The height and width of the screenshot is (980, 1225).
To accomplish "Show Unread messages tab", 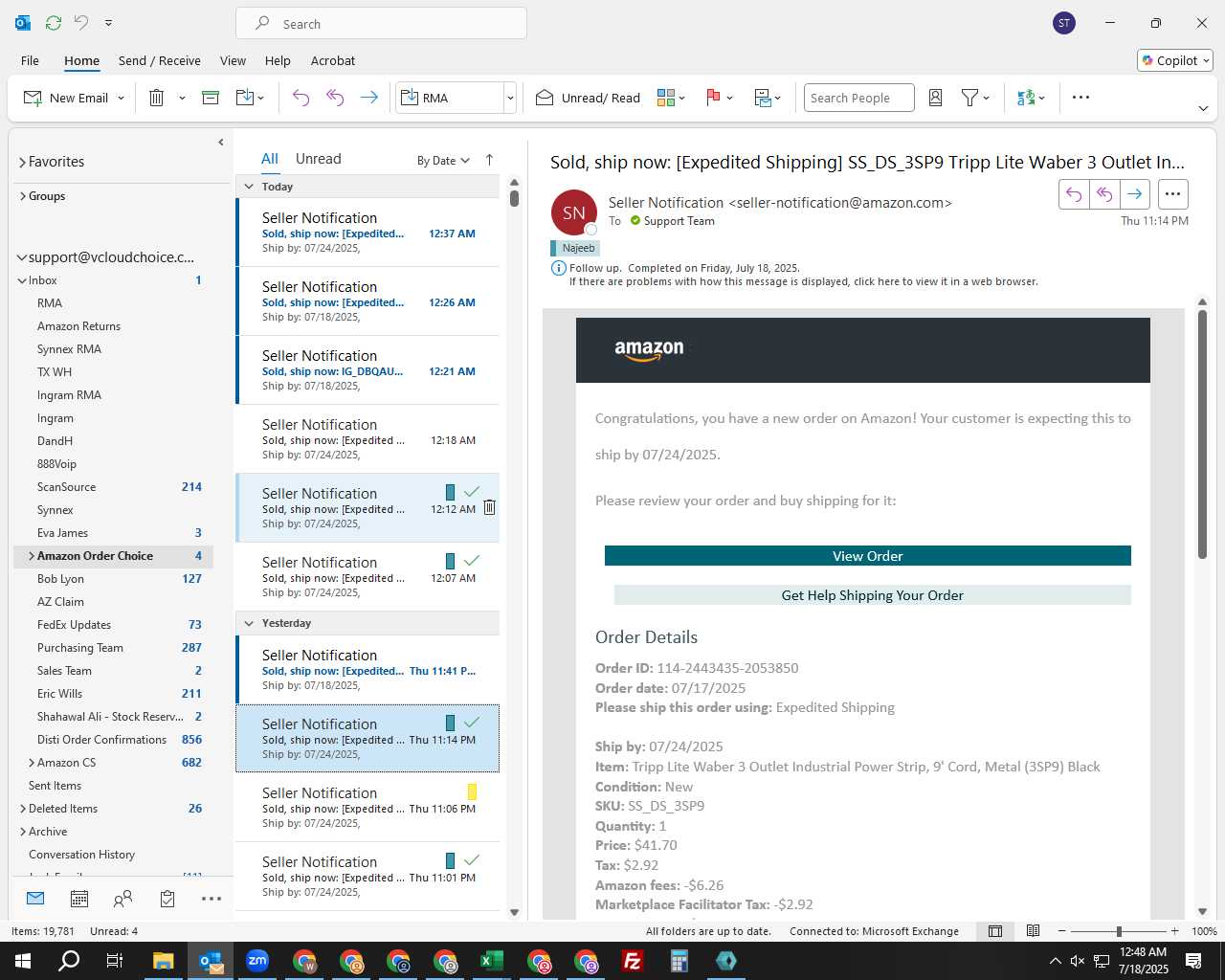I will coord(318,159).
